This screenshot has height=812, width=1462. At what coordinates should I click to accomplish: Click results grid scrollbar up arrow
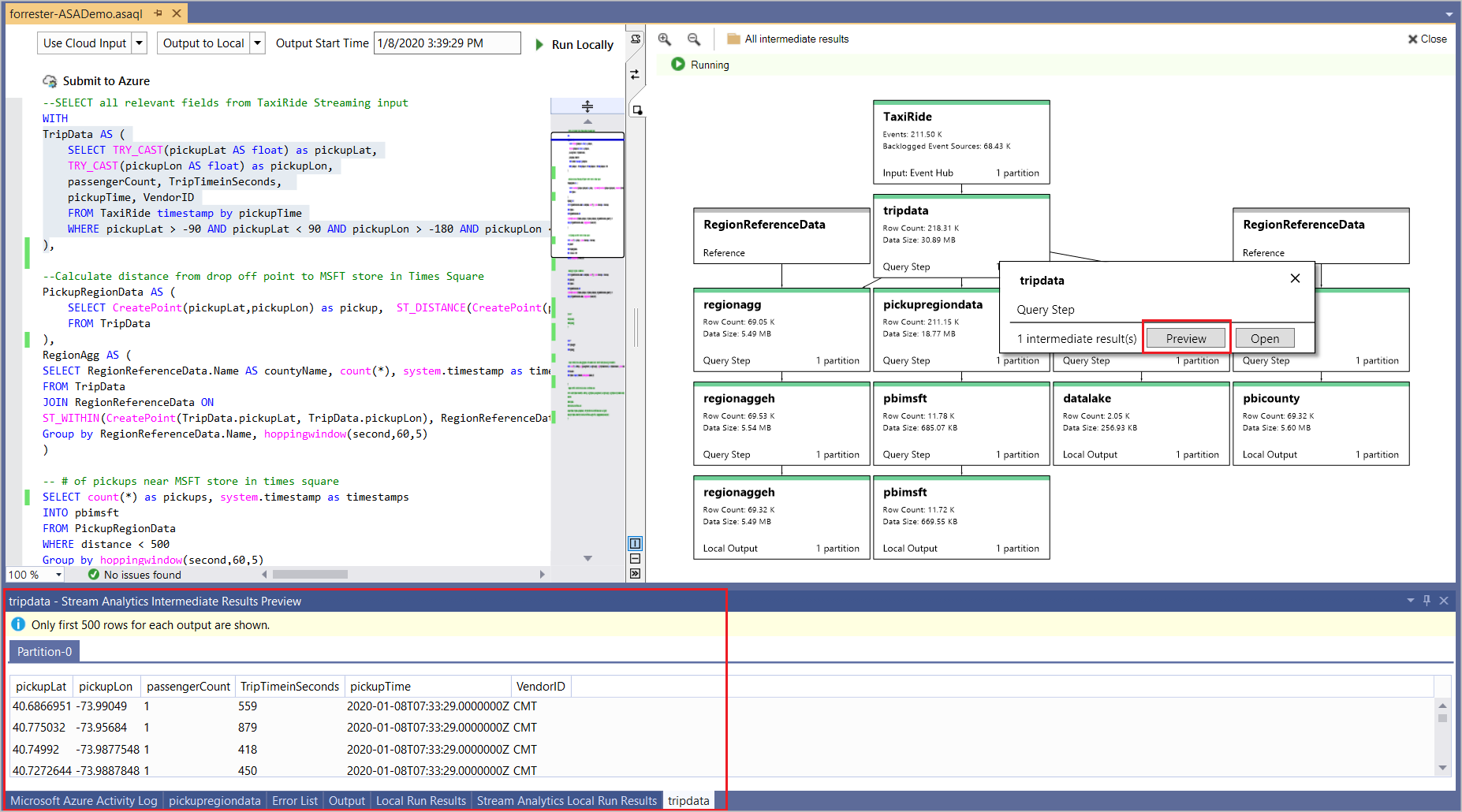pyautogui.click(x=1442, y=706)
